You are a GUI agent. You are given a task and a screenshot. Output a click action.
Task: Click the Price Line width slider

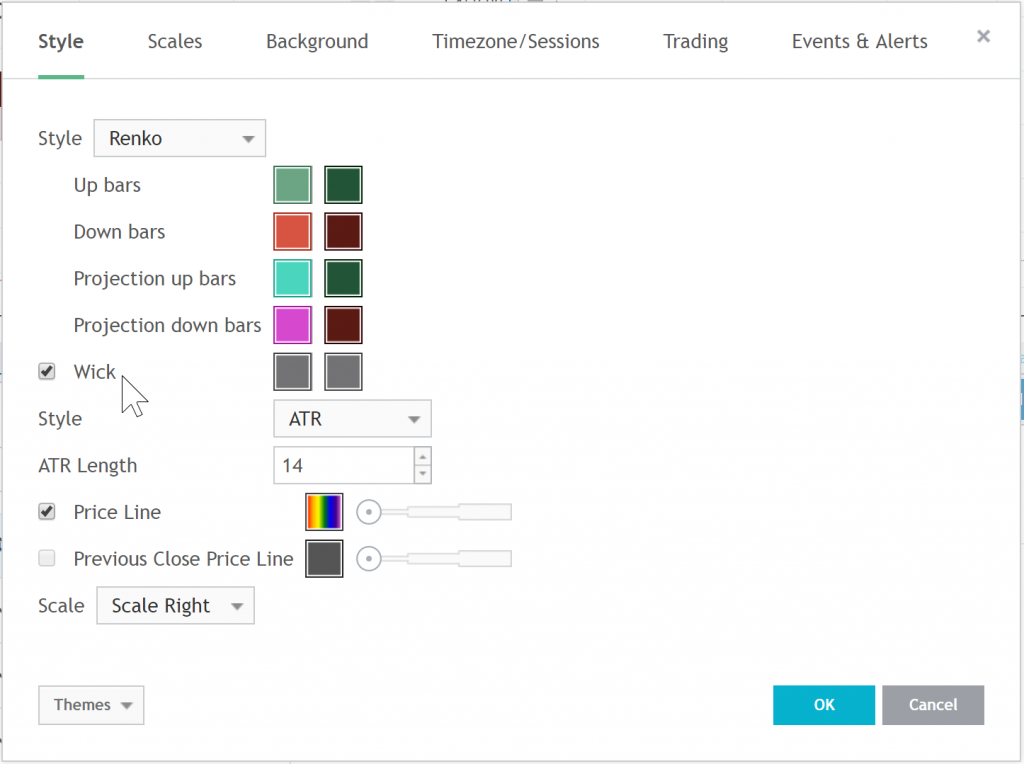coord(435,512)
